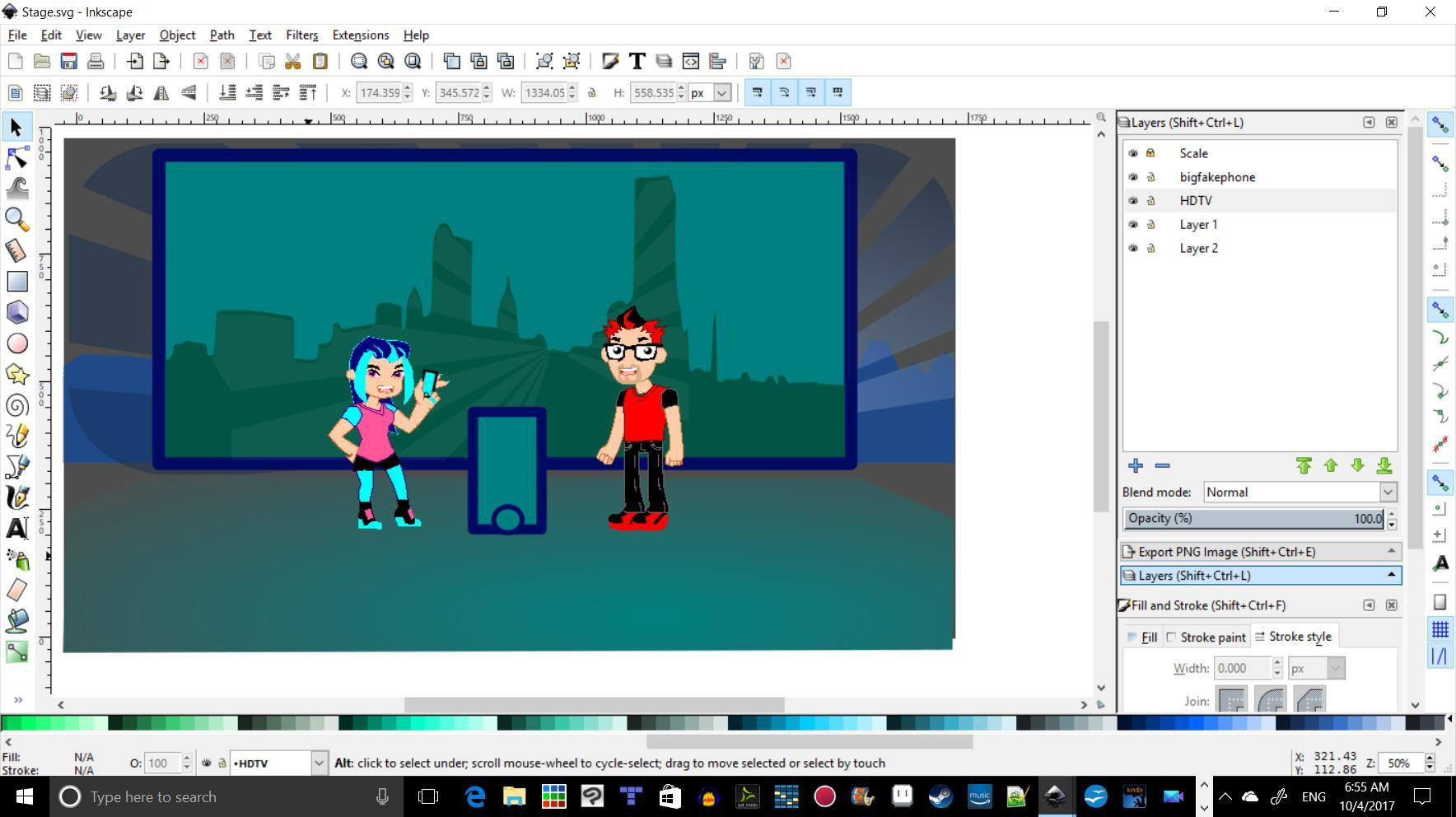Select the Calligraphy tool
Screen dimensions: 1456x817
16,497
